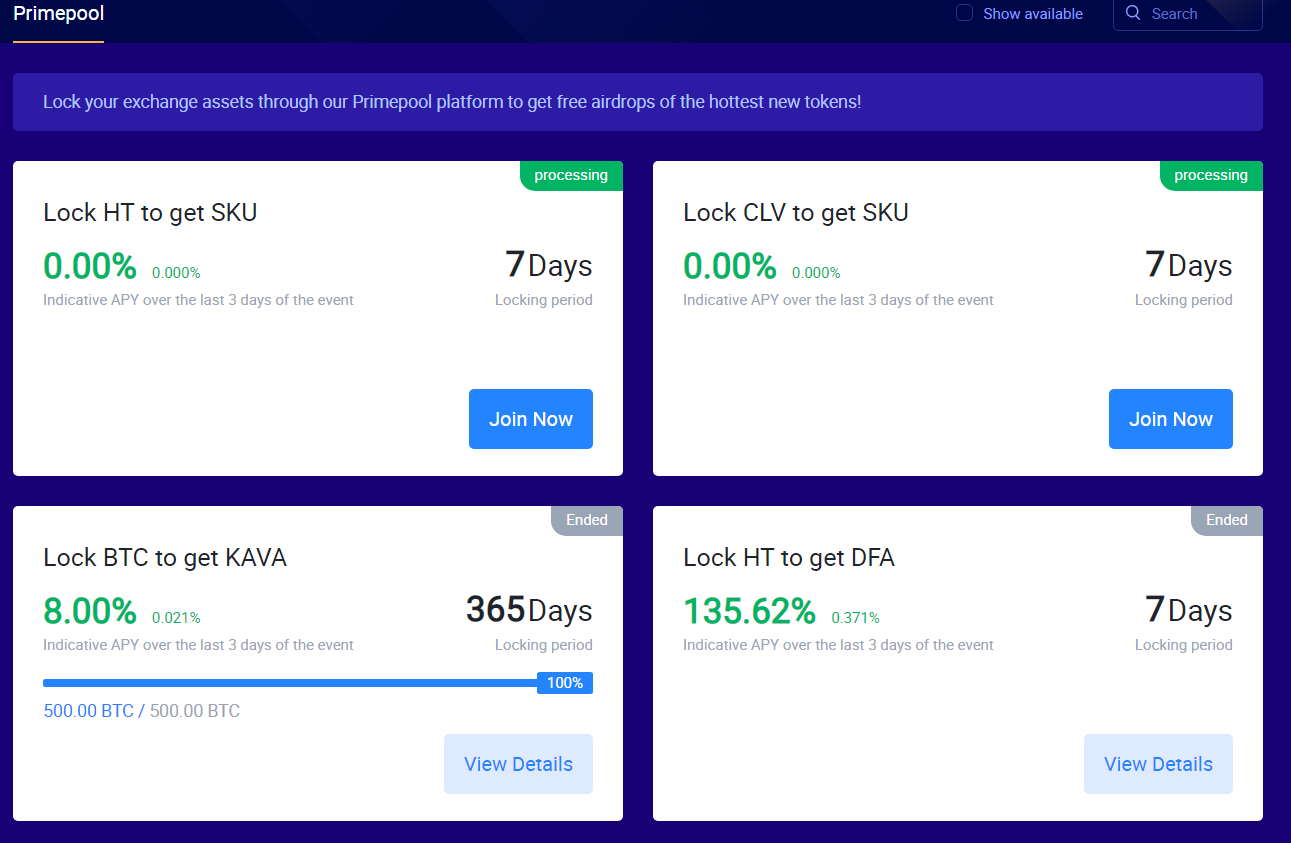Click the 100% progress label

point(565,683)
